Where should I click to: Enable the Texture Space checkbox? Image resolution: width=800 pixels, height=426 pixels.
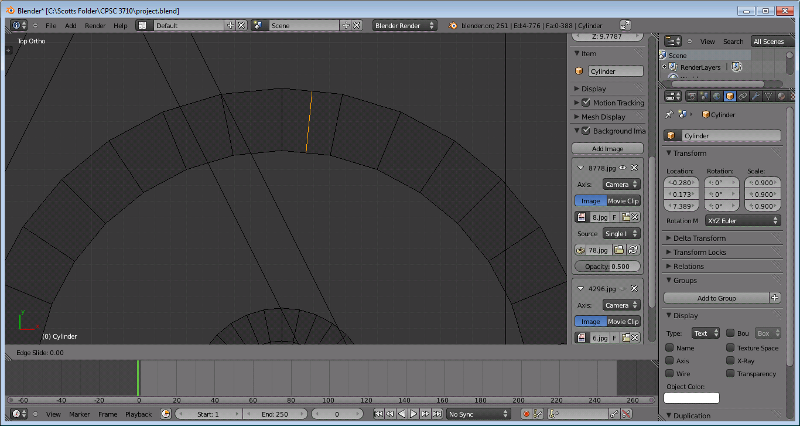(730, 348)
